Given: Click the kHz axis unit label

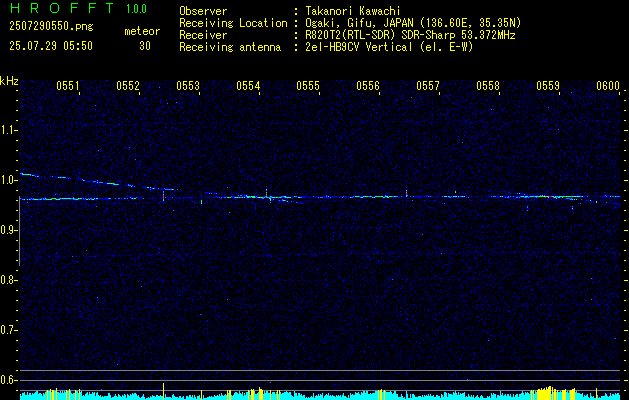Looking at the screenshot, I should tap(9, 81).
